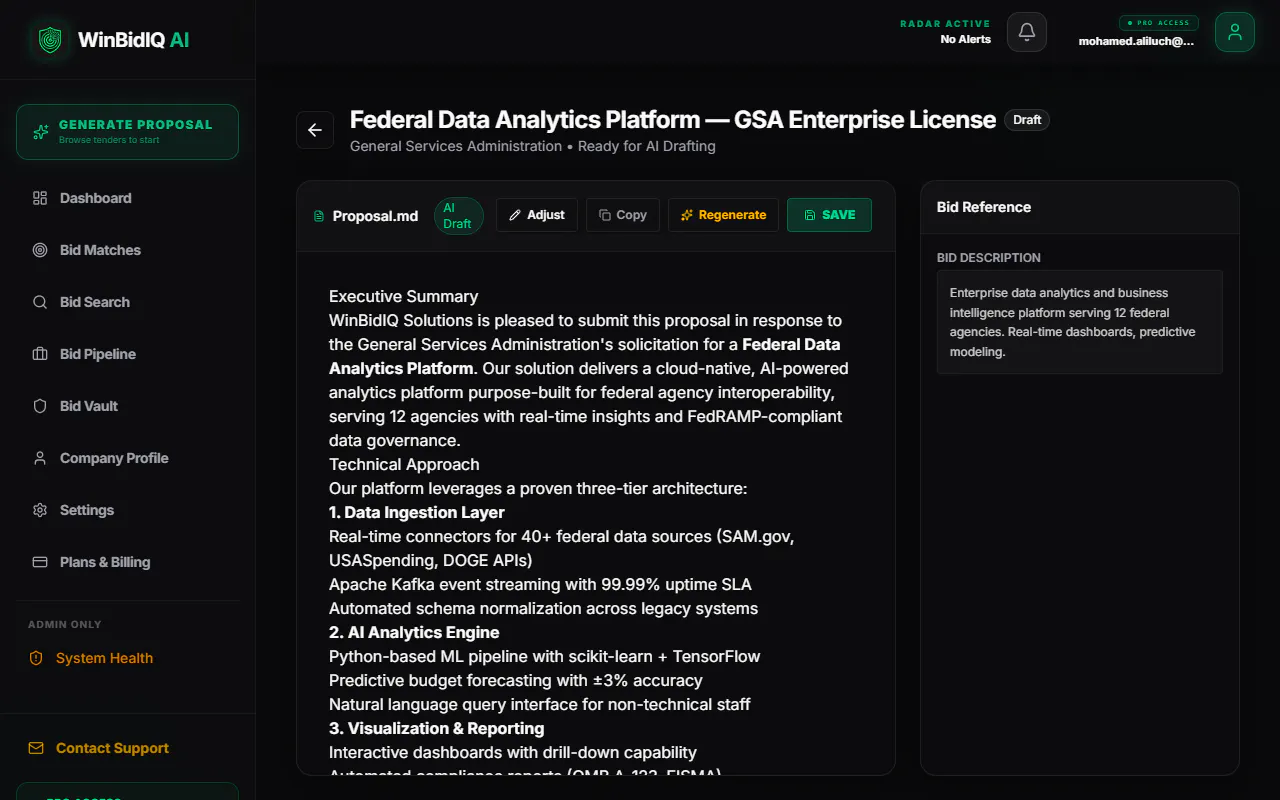Click the RADAR ACTIVE status text
The image size is (1280, 800).
(945, 24)
